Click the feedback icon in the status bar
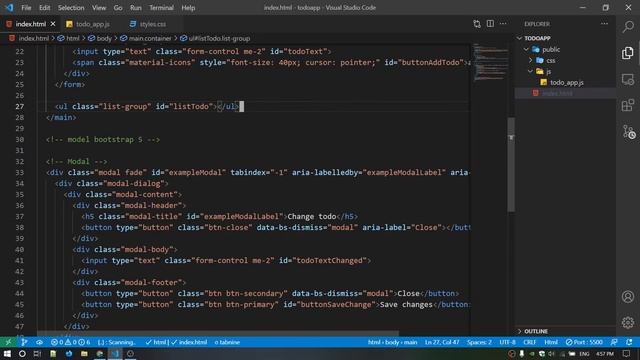Screen dimensions: 640x360 (x=614, y=342)
